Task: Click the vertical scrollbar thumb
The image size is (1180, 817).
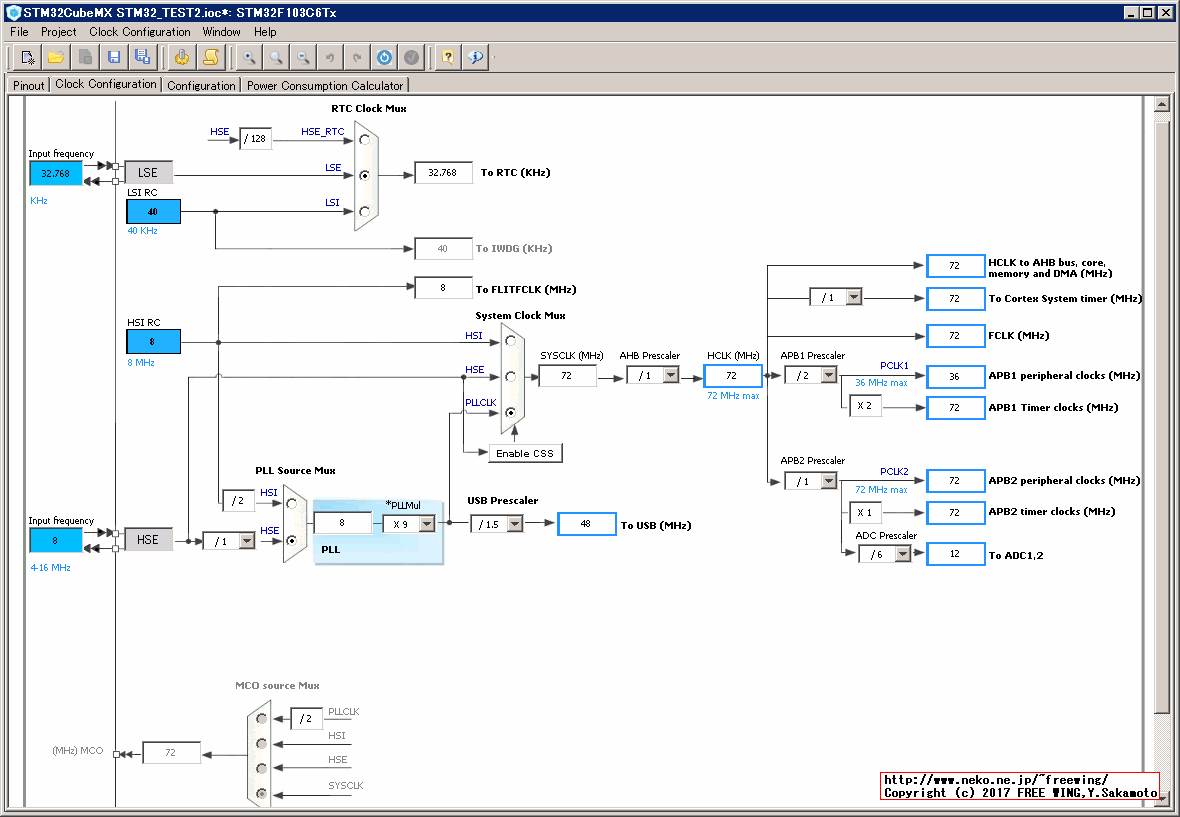Action: 1162,417
